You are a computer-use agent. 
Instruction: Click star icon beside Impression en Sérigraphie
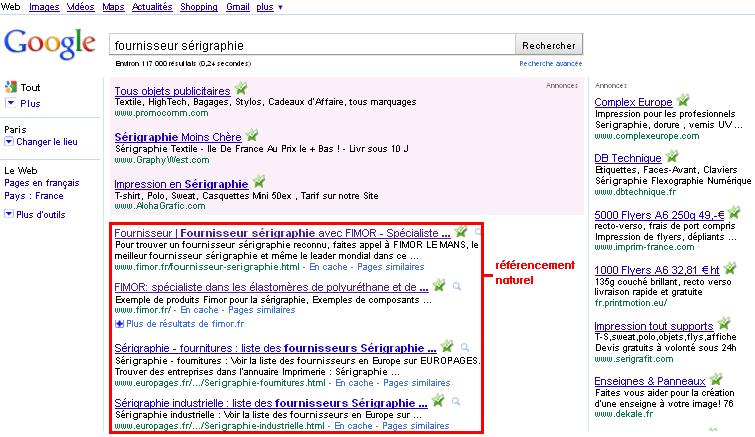click(259, 181)
